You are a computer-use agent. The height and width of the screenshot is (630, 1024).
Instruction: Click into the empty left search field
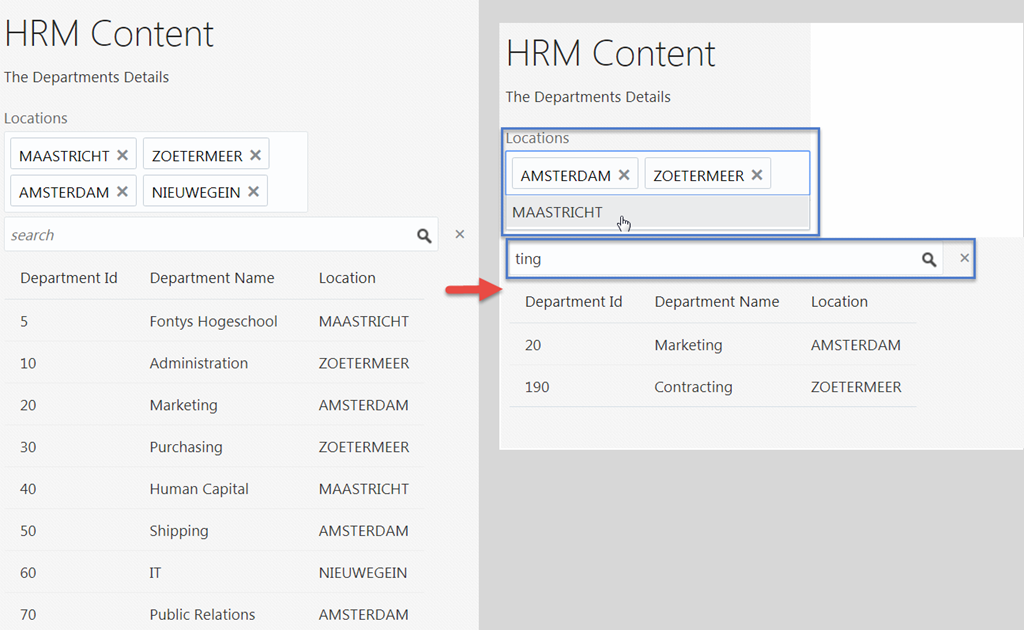[200, 235]
